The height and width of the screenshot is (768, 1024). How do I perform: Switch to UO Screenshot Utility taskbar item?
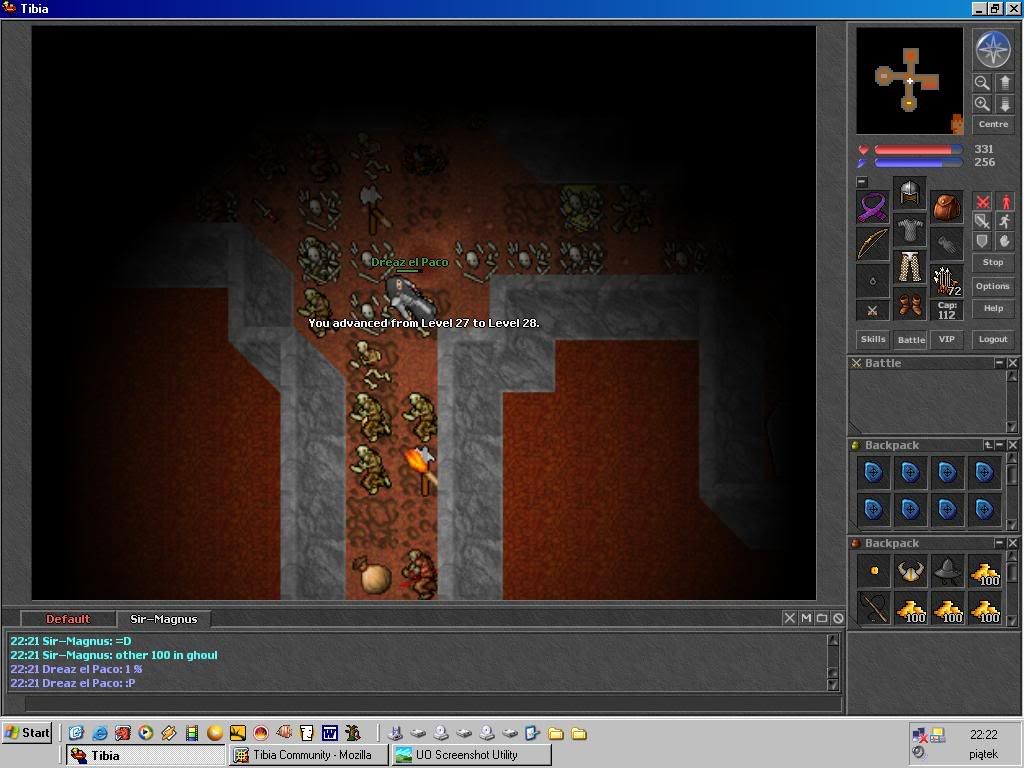click(472, 755)
